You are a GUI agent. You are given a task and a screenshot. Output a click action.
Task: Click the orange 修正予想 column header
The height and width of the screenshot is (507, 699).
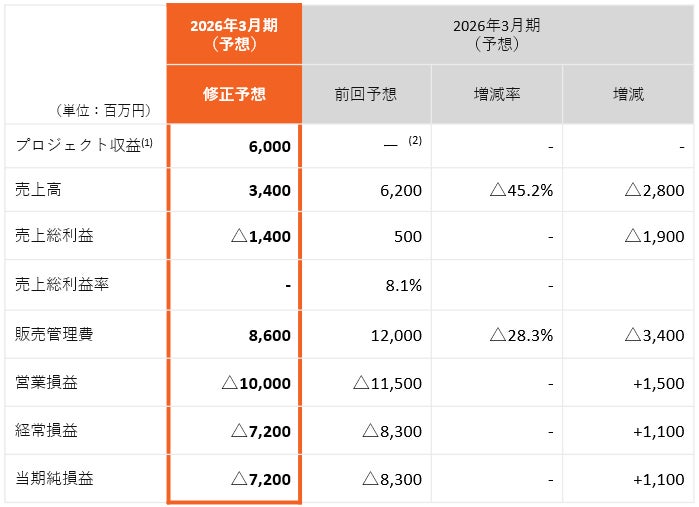click(235, 95)
